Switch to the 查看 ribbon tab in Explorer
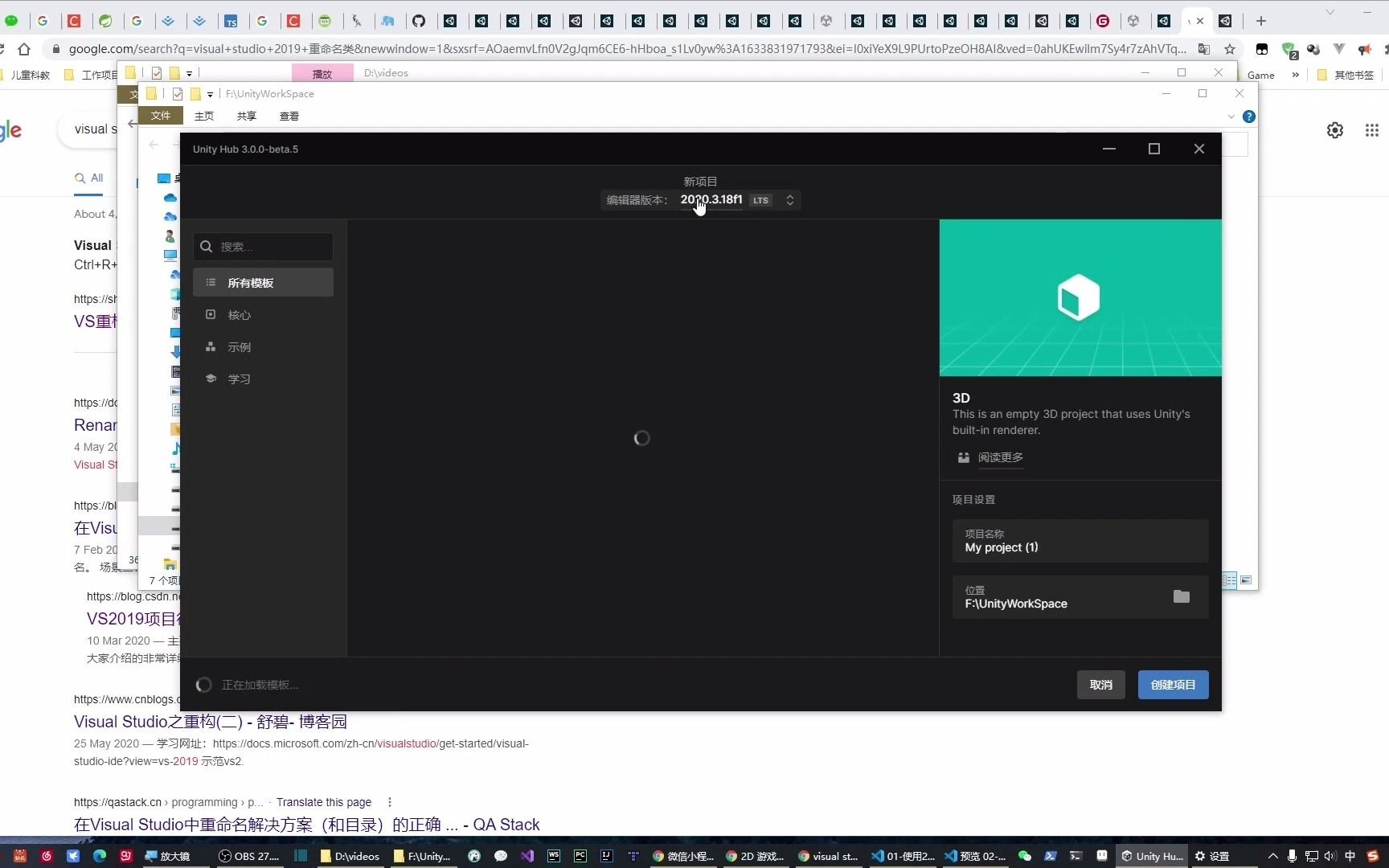The height and width of the screenshot is (868, 1389). (x=289, y=116)
